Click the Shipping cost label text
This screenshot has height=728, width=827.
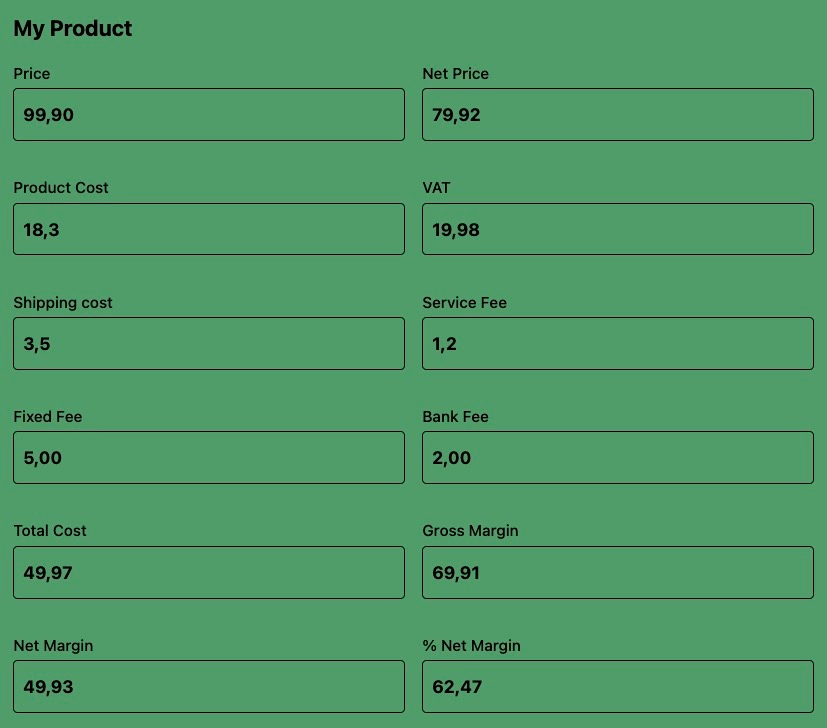tap(62, 303)
